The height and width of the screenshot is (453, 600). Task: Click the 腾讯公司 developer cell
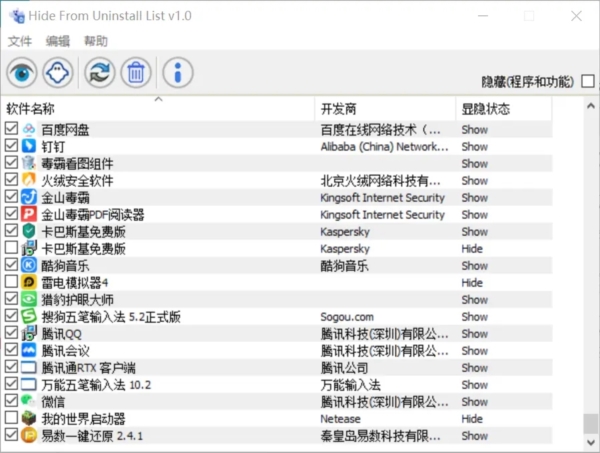click(x=344, y=368)
